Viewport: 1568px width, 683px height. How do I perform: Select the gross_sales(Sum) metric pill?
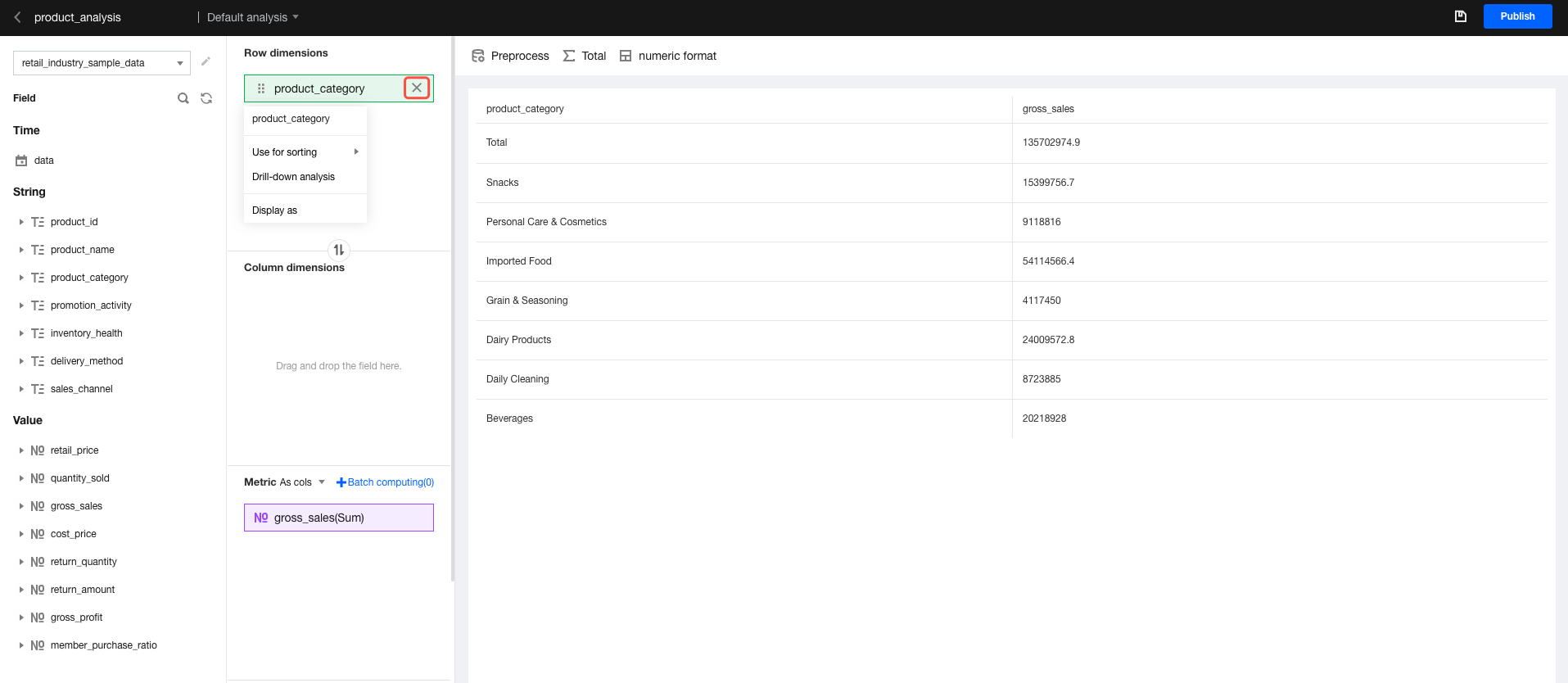point(339,518)
